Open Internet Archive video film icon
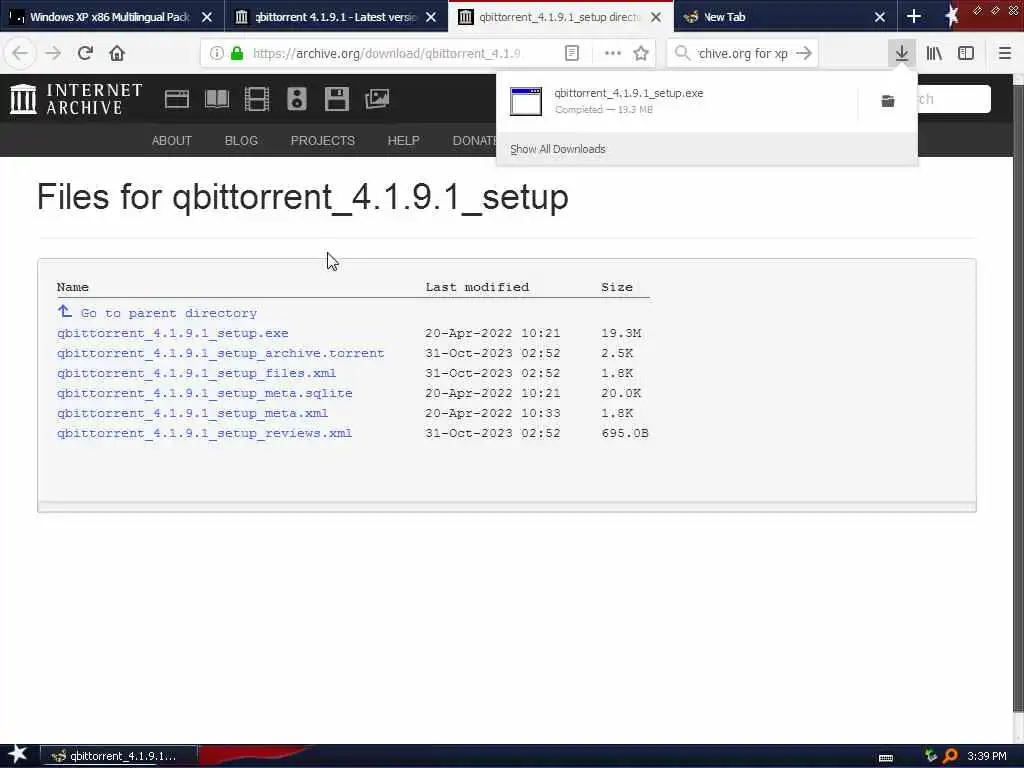1024x768 pixels. 257,99
